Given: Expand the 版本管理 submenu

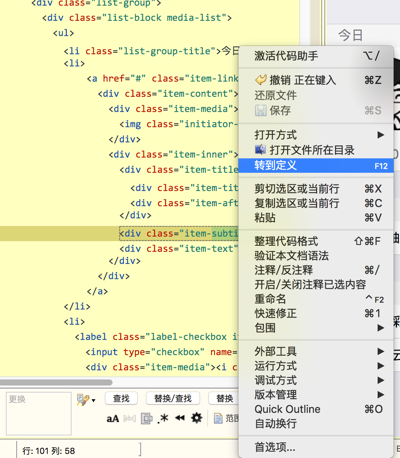Looking at the screenshot, I should coord(316,395).
